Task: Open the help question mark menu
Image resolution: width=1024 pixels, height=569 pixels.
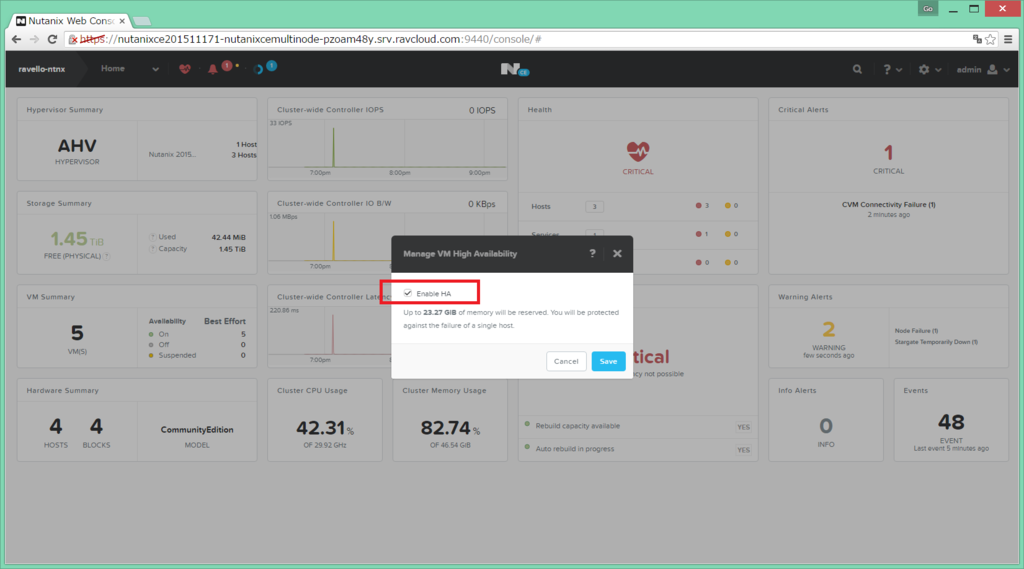Action: pos(892,69)
